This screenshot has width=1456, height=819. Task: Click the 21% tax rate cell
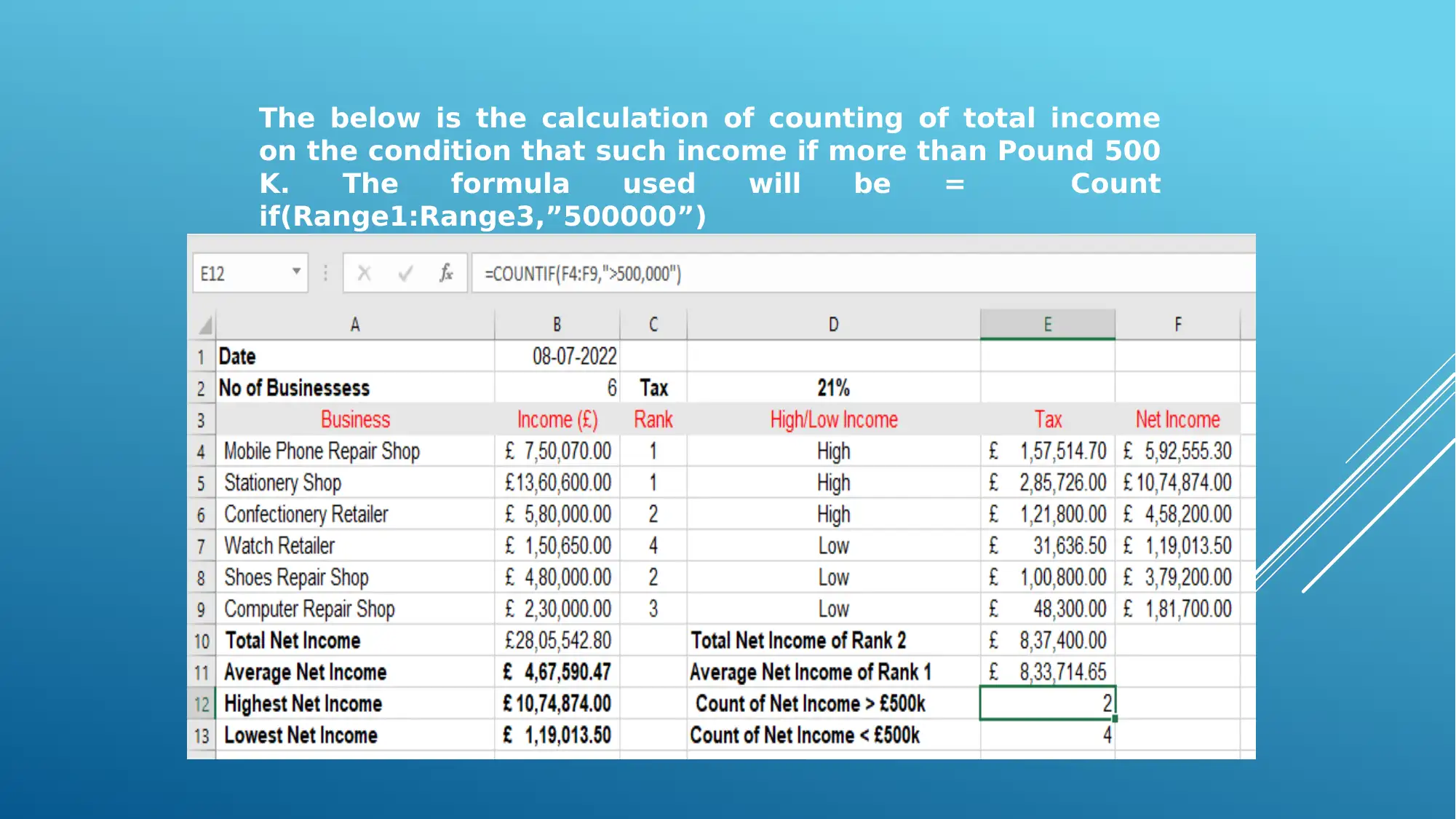[x=834, y=388]
